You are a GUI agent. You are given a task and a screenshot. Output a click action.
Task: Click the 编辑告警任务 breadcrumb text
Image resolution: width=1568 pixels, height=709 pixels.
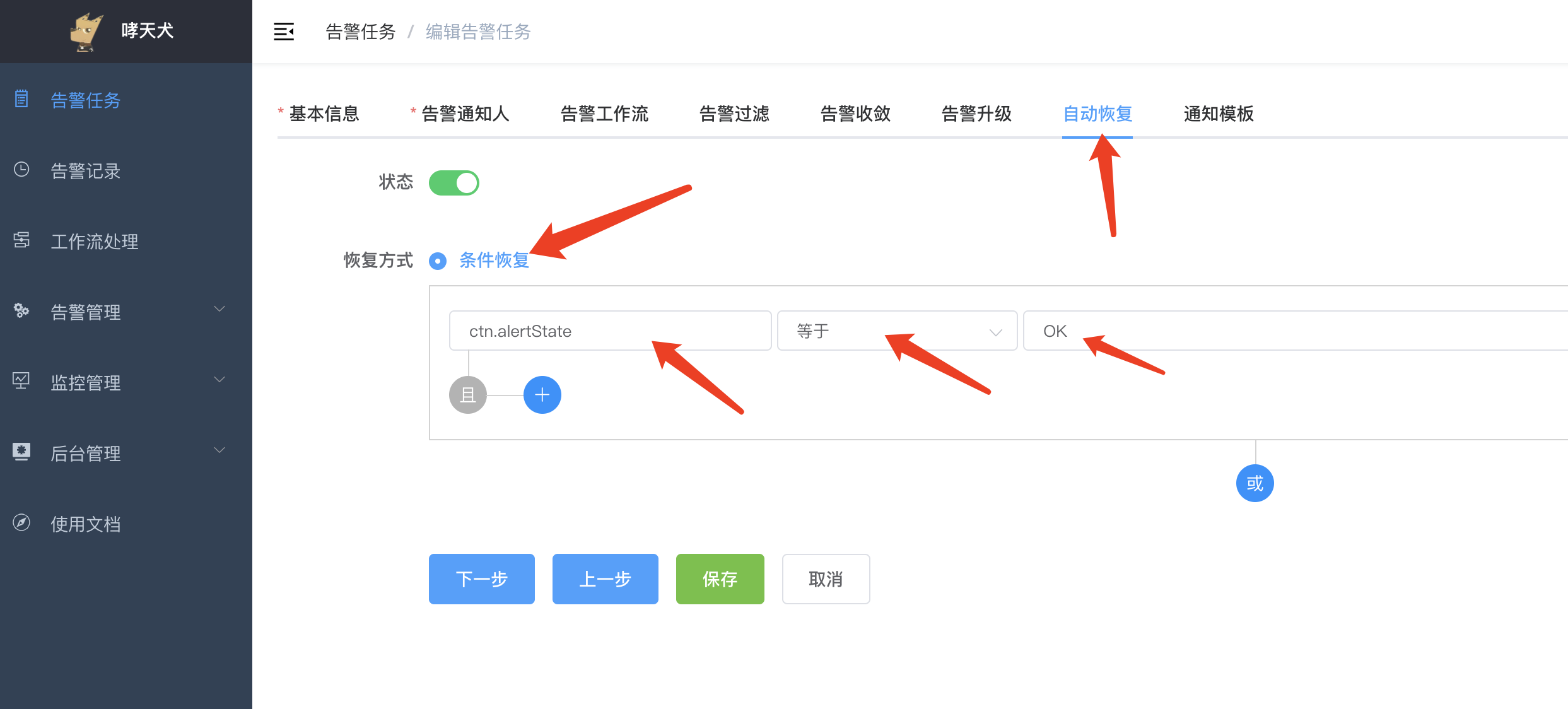(478, 32)
